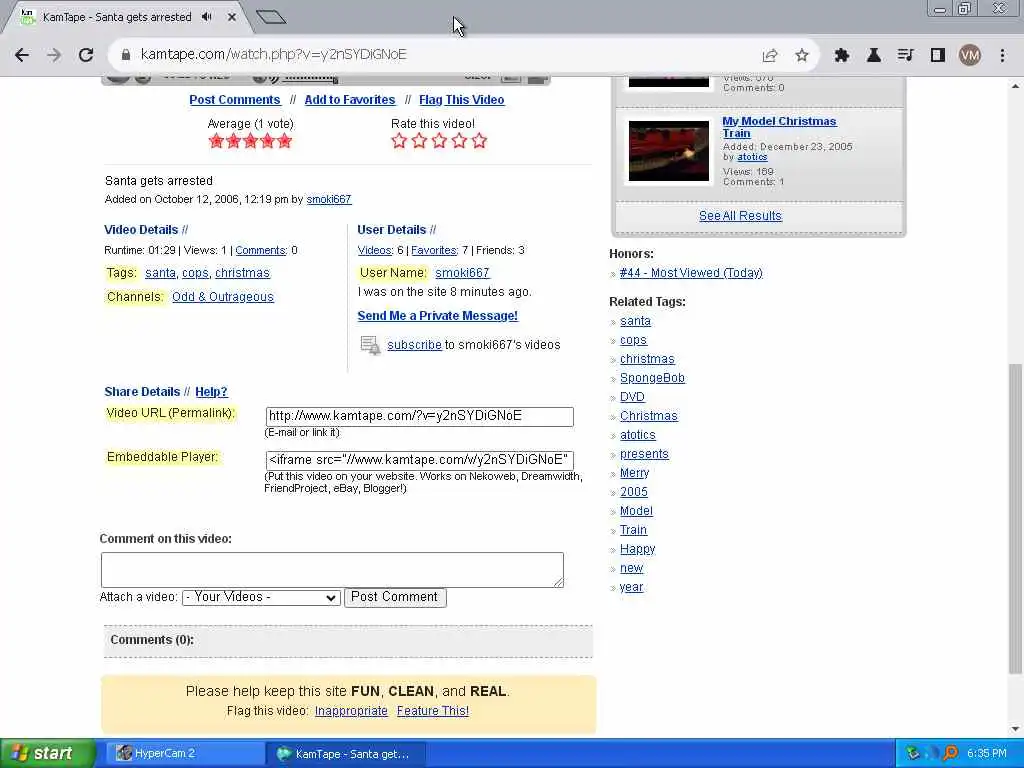Screen dimensions: 1024x768
Task: Click the Feature This! link
Action: coord(432,711)
